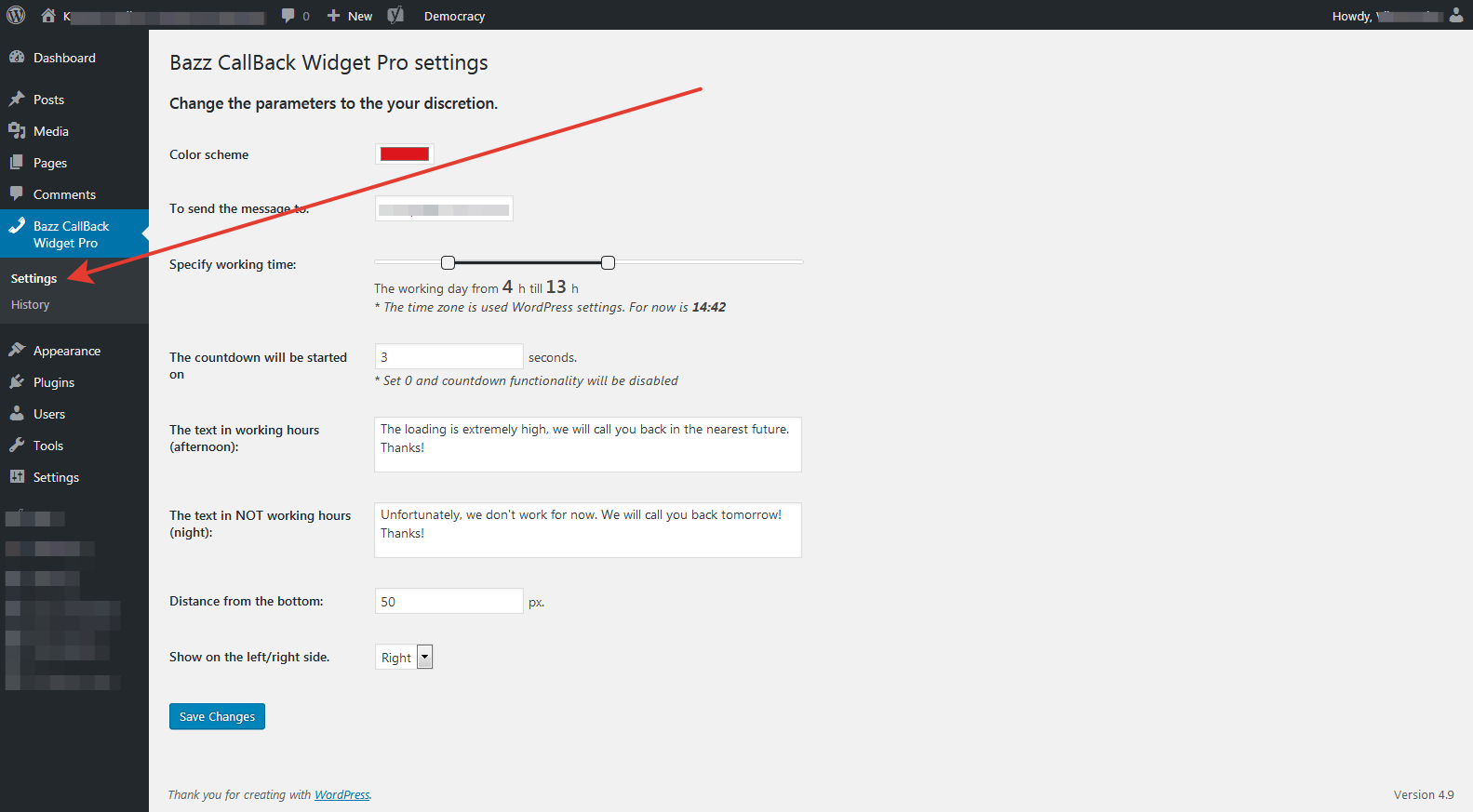
Task: Click the Save Changes button
Action: (x=217, y=716)
